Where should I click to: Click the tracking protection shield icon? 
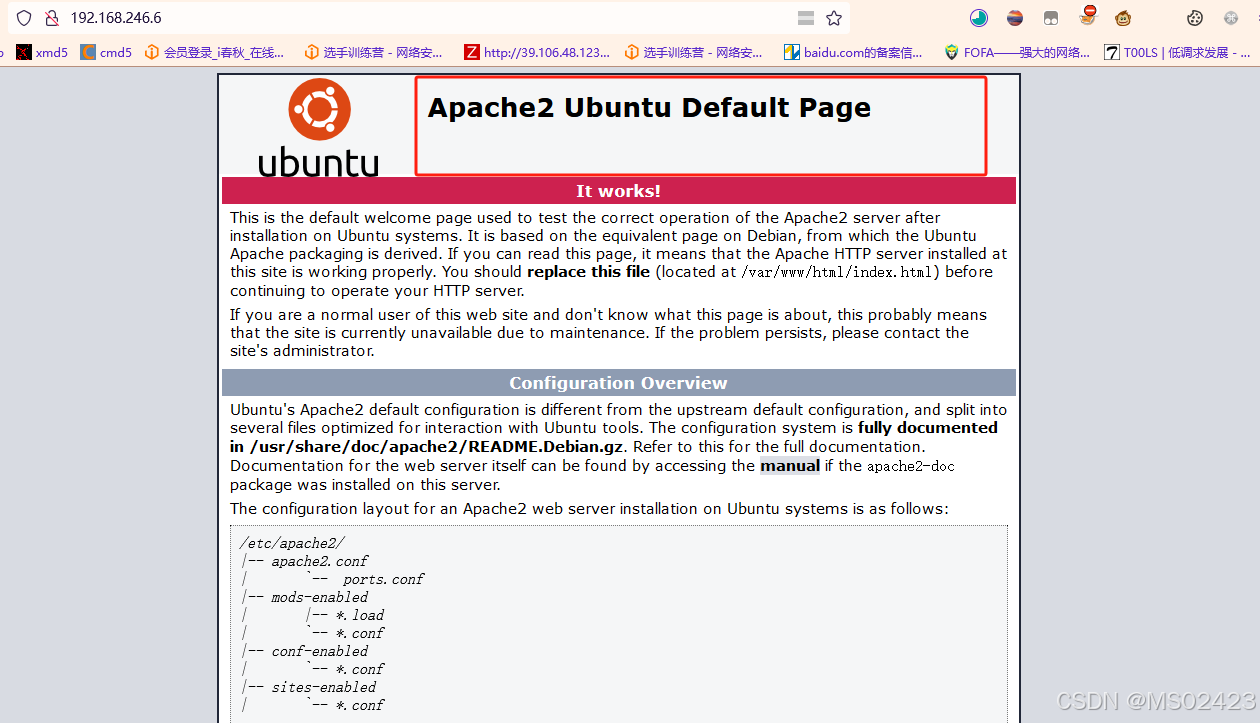[24, 18]
